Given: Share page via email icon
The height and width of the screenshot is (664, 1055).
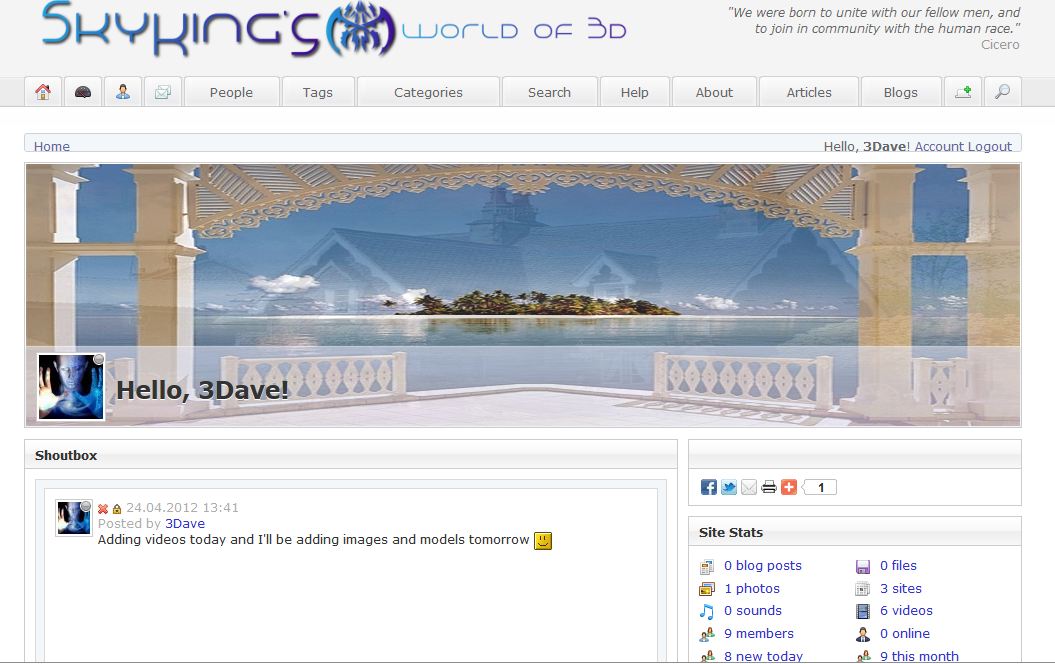Looking at the screenshot, I should pos(749,487).
